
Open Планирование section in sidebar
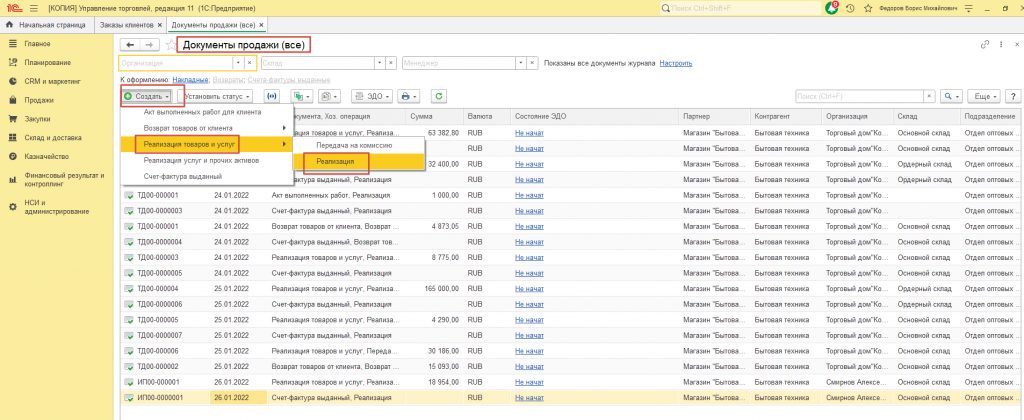(x=48, y=63)
